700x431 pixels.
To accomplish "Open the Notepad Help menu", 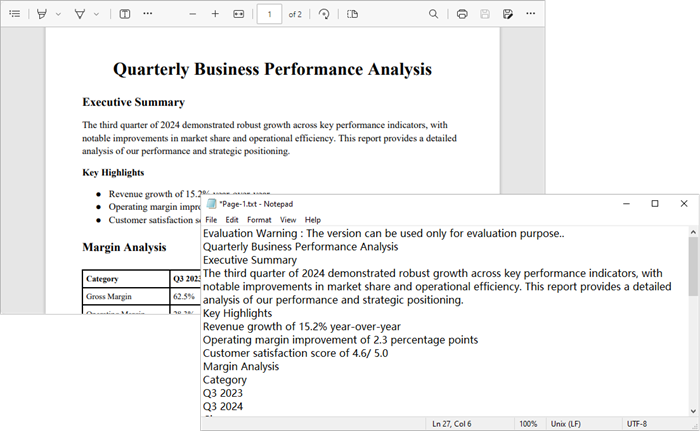I will (312, 220).
